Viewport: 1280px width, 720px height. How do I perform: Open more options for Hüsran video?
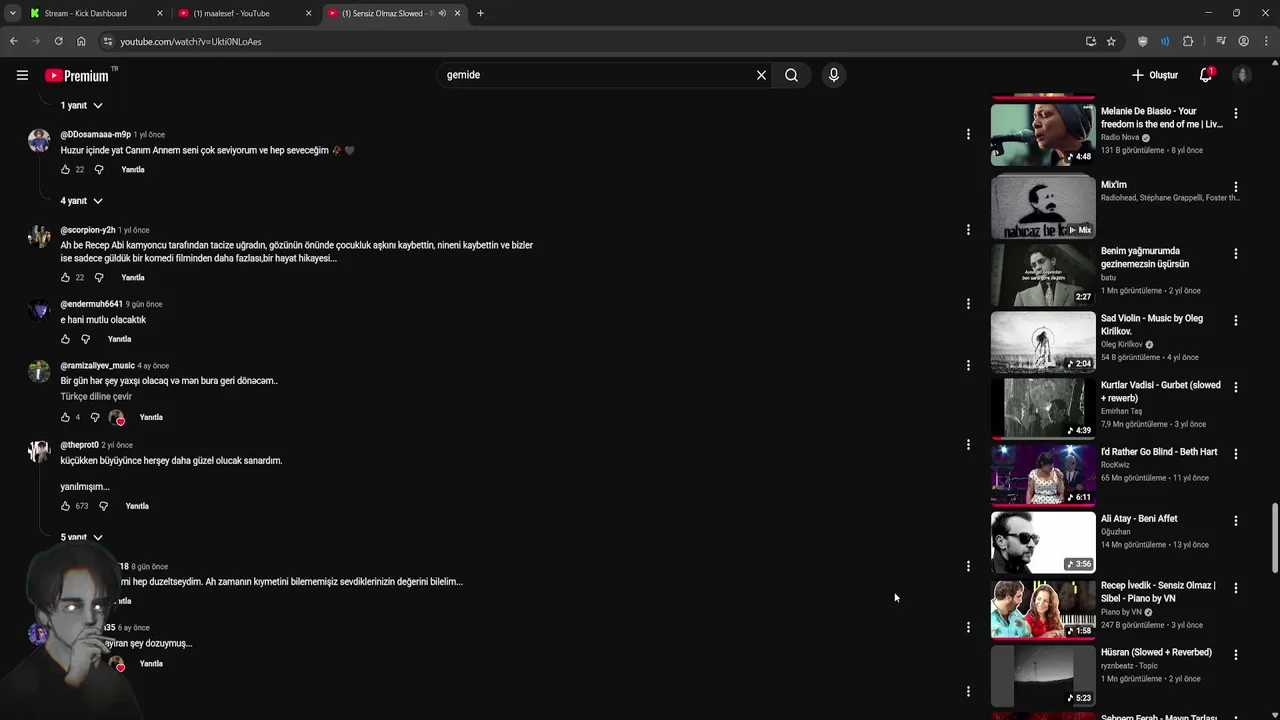(1236, 655)
